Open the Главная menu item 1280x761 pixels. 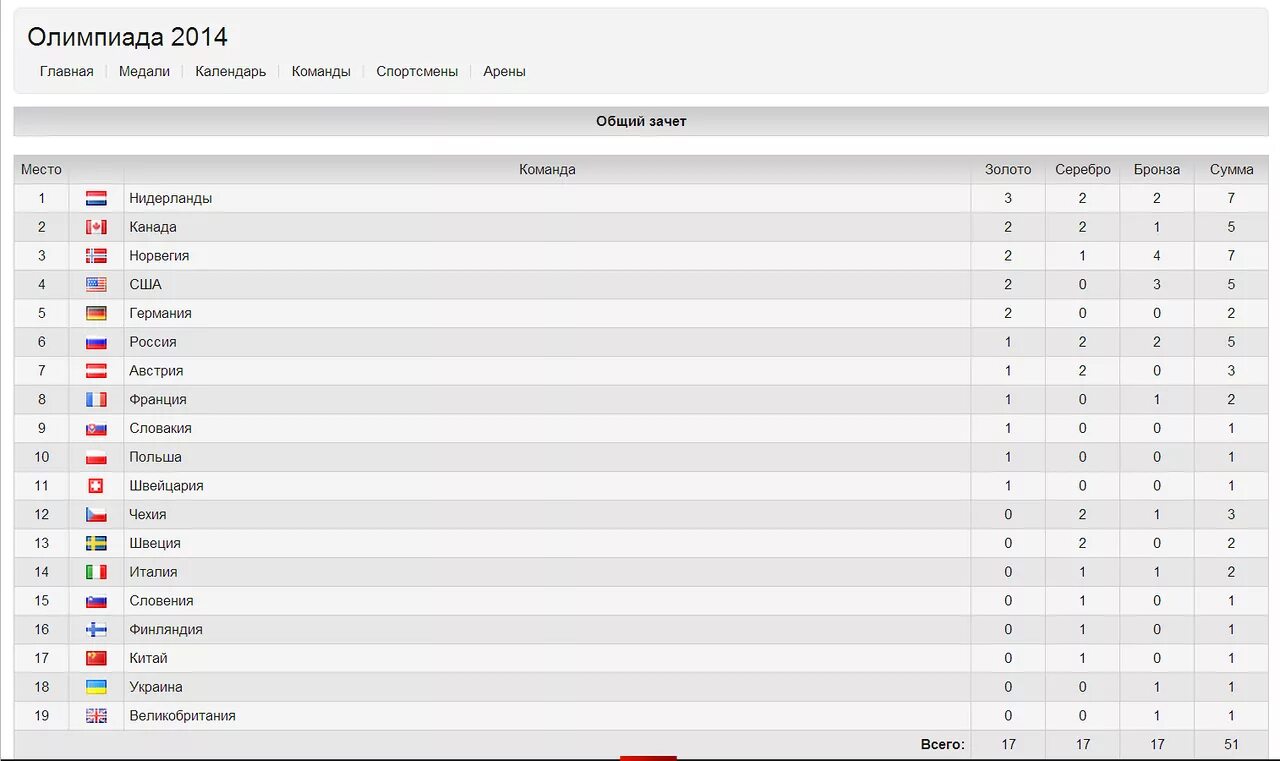pyautogui.click(x=66, y=71)
